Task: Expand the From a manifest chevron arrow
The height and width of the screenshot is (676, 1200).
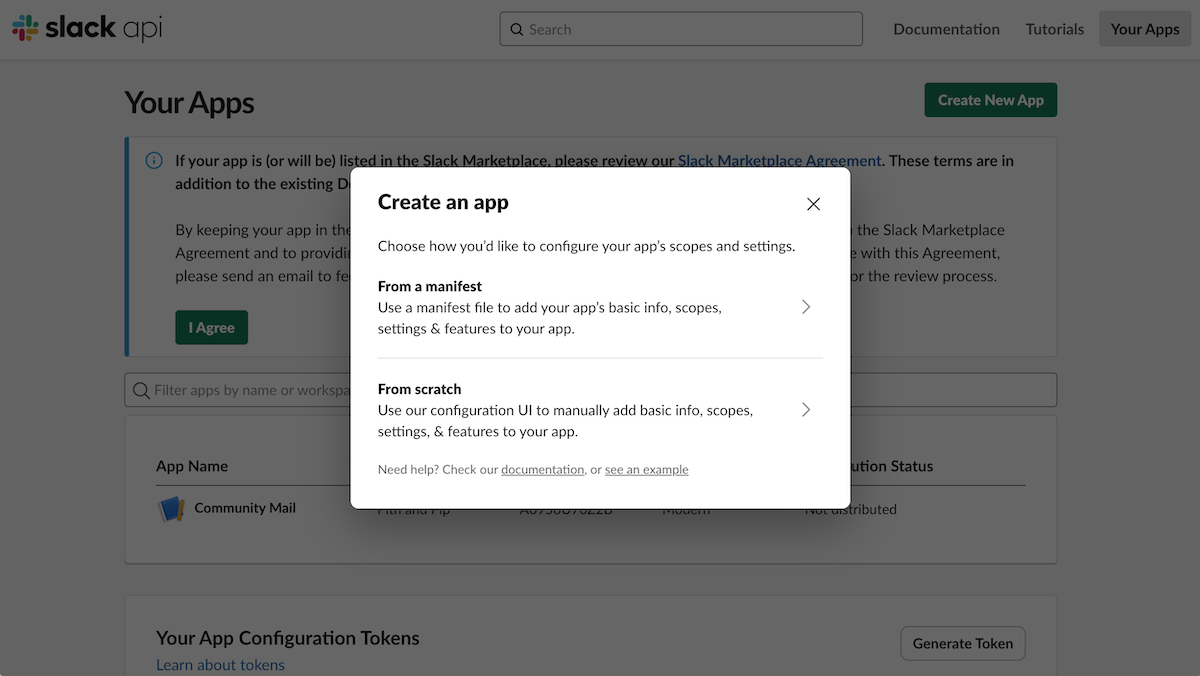Action: pyautogui.click(x=806, y=307)
